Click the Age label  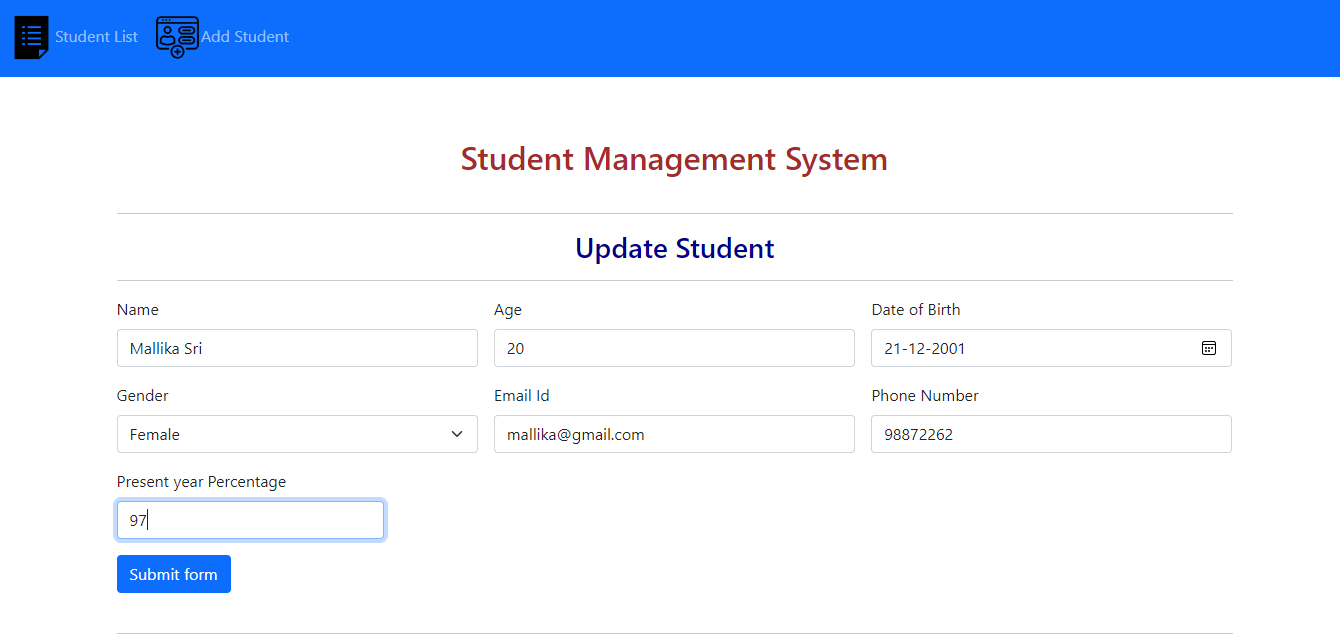point(508,310)
